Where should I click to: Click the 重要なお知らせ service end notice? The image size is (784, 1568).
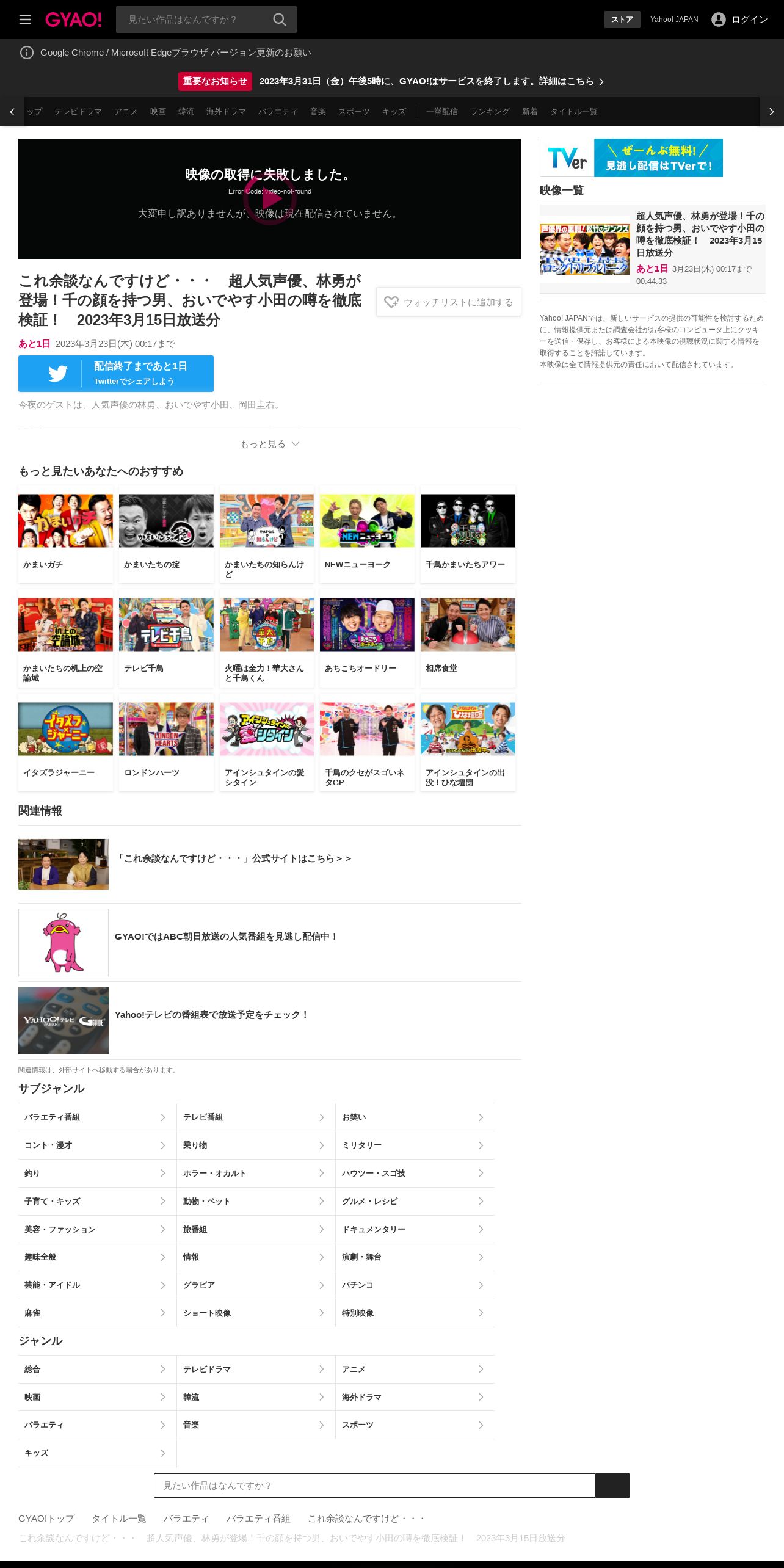point(391,81)
